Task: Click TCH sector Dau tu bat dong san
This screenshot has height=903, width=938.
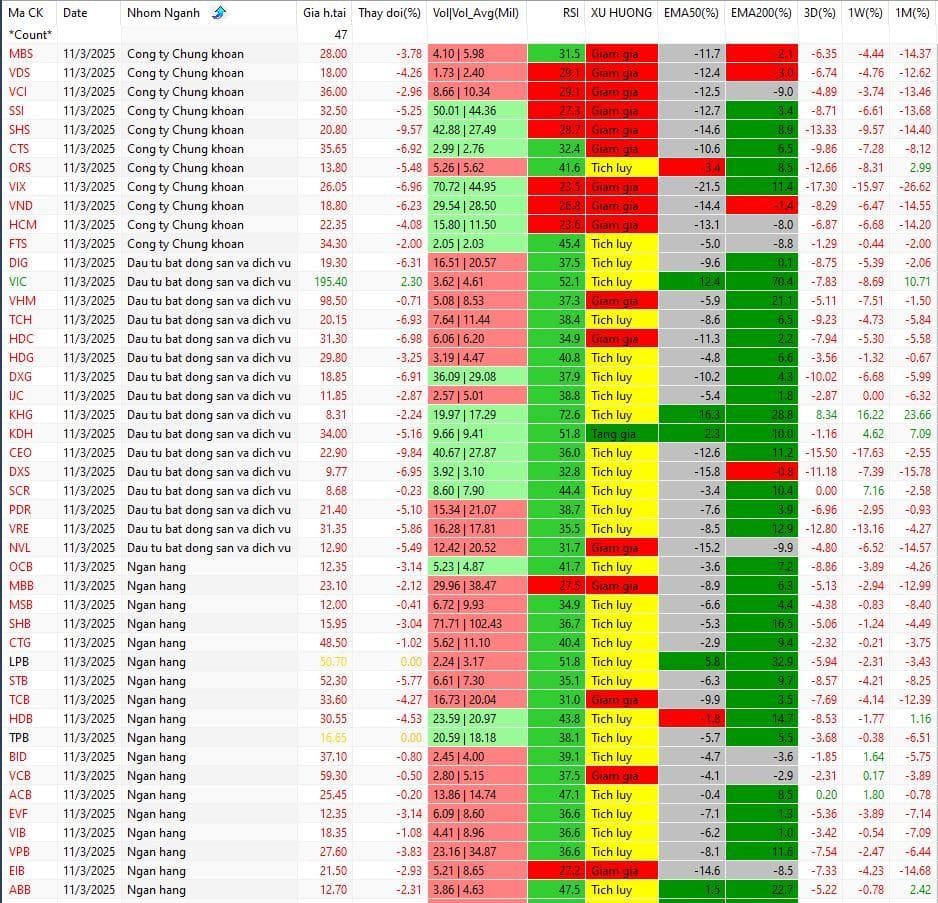Action: [x=209, y=320]
